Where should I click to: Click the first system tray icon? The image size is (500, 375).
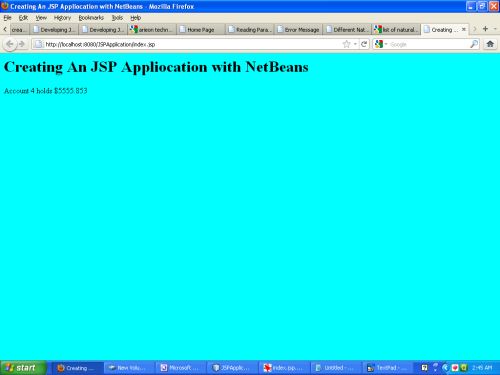[x=424, y=368]
